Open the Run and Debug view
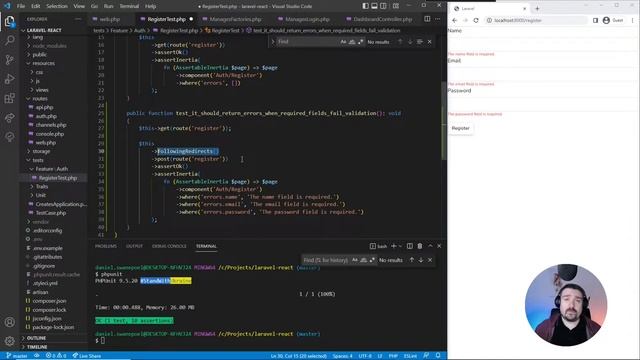 pos(9,79)
